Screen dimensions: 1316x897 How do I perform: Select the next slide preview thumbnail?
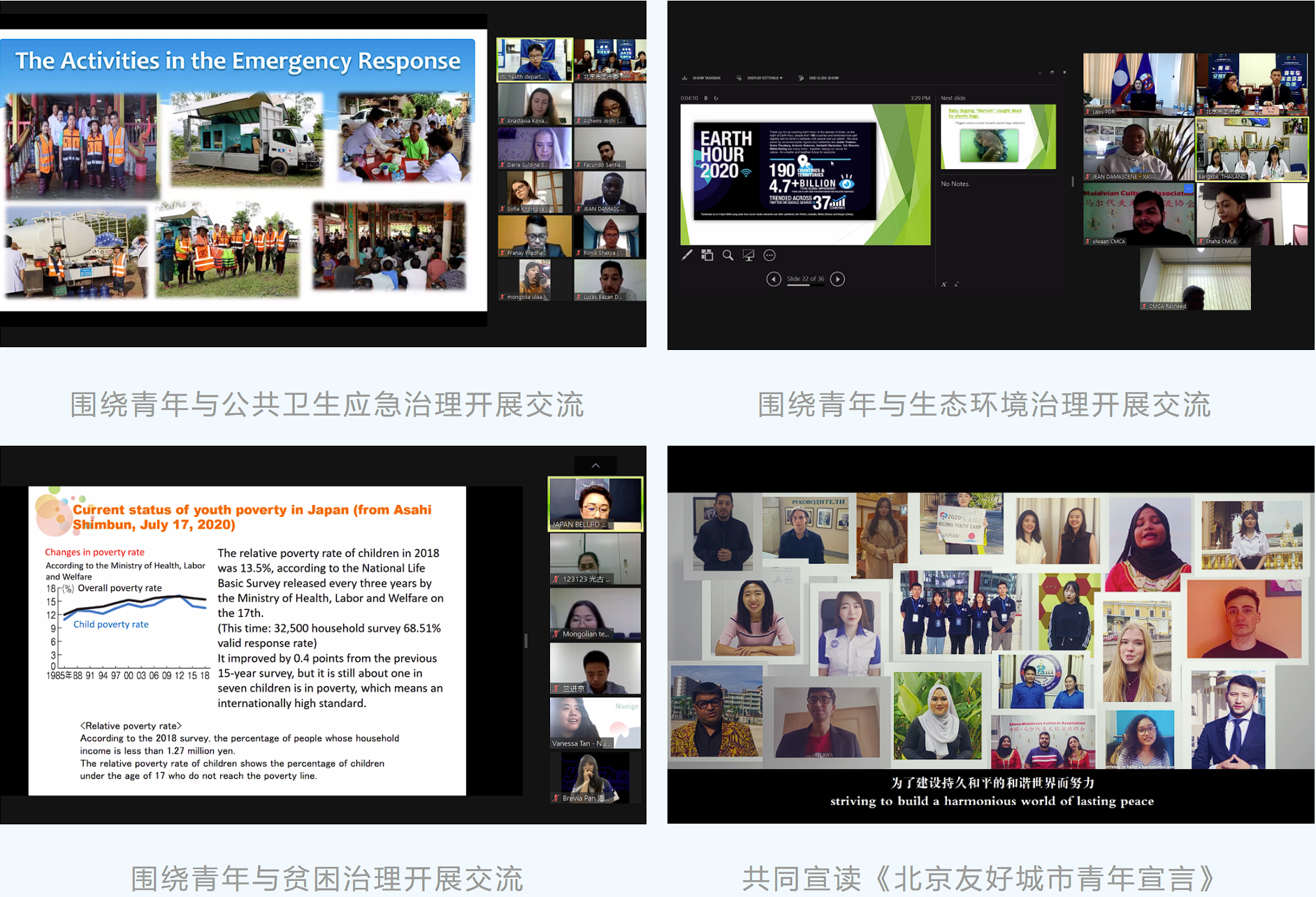tap(998, 138)
